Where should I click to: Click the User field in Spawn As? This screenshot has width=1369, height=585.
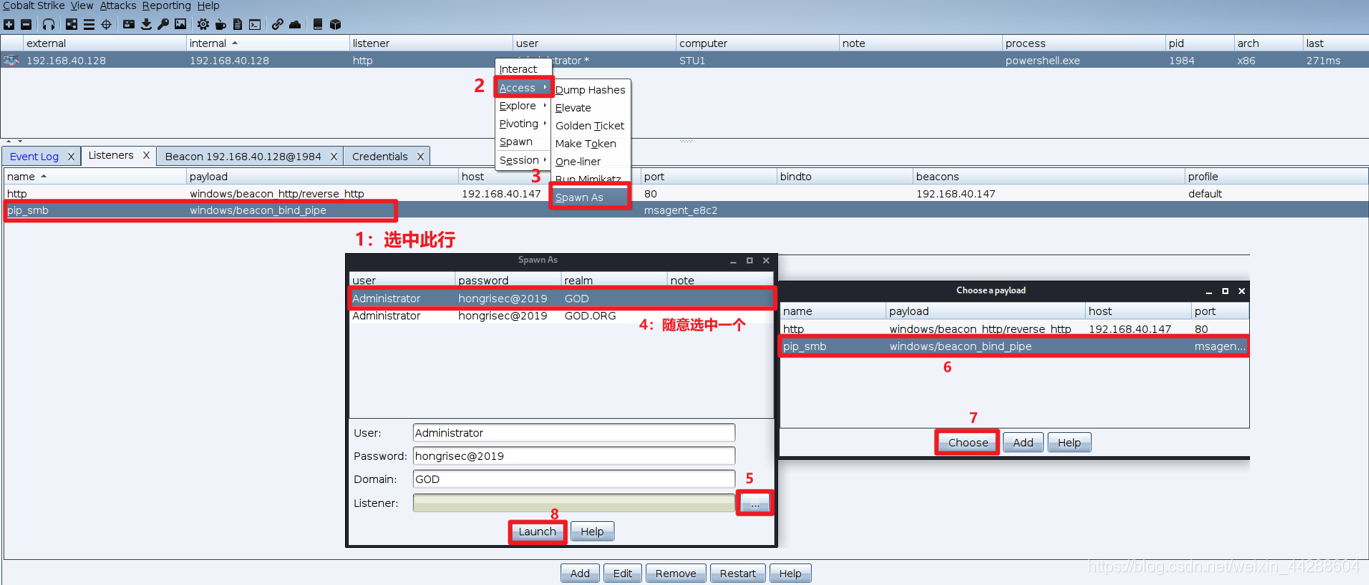[574, 433]
